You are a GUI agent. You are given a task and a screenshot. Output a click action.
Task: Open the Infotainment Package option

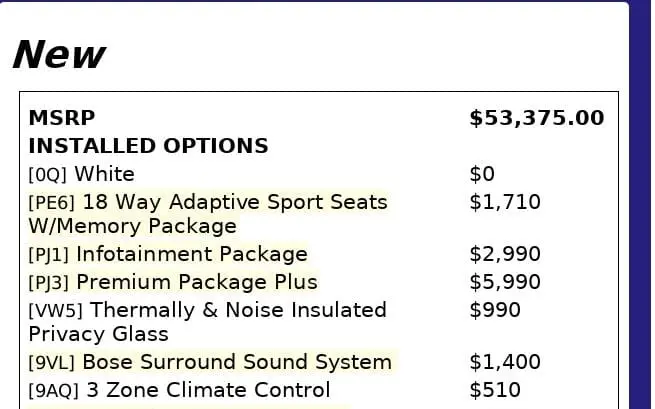coord(192,254)
